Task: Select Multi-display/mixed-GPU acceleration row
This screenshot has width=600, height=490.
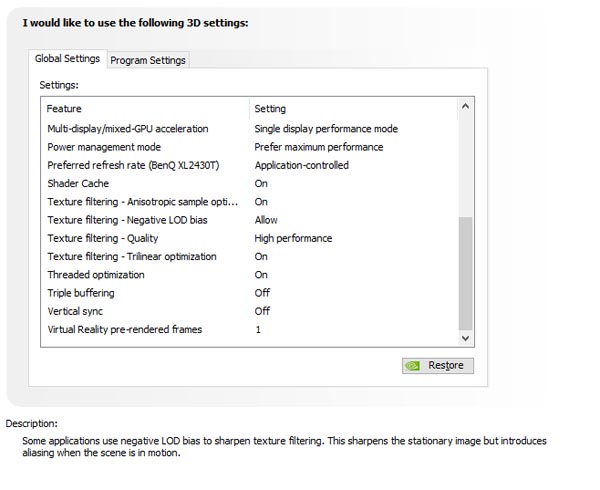Action: pyautogui.click(x=128, y=129)
